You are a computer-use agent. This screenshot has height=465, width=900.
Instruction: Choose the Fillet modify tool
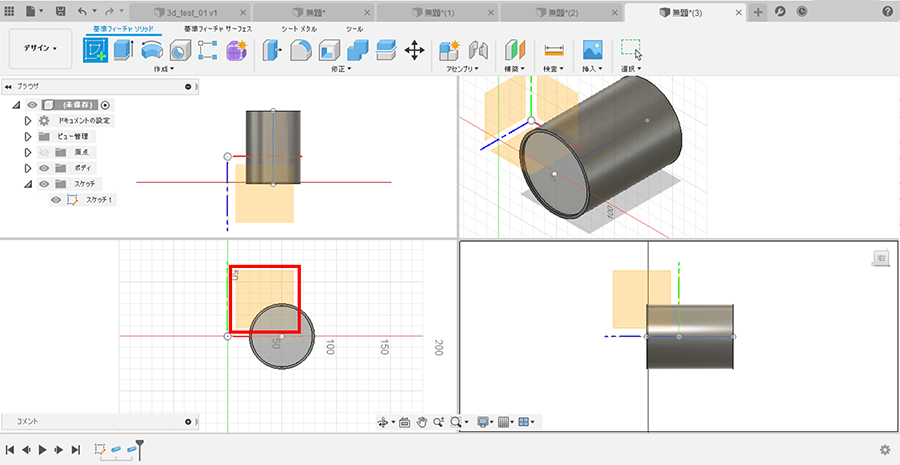coord(301,50)
